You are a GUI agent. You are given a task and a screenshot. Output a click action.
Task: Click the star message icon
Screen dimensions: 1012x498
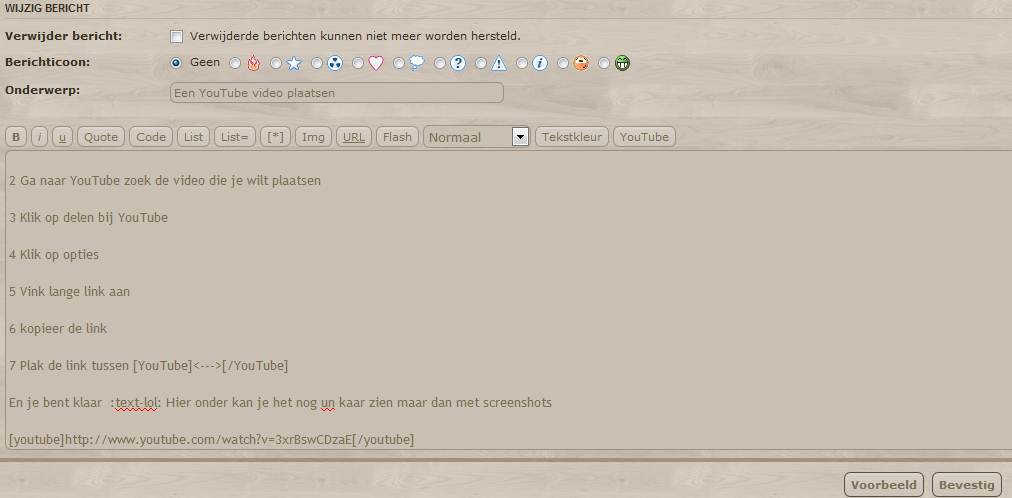tap(293, 63)
